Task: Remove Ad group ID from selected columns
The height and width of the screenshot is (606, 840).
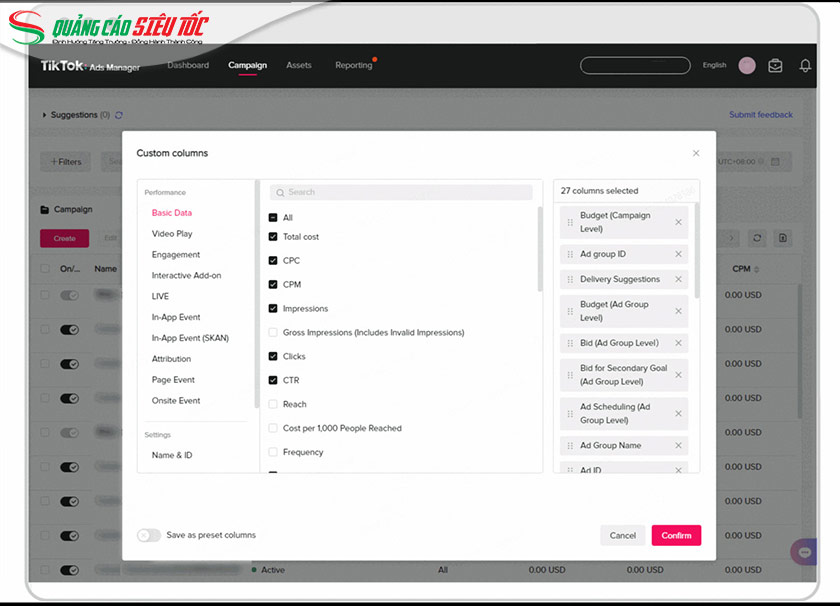Action: click(678, 254)
